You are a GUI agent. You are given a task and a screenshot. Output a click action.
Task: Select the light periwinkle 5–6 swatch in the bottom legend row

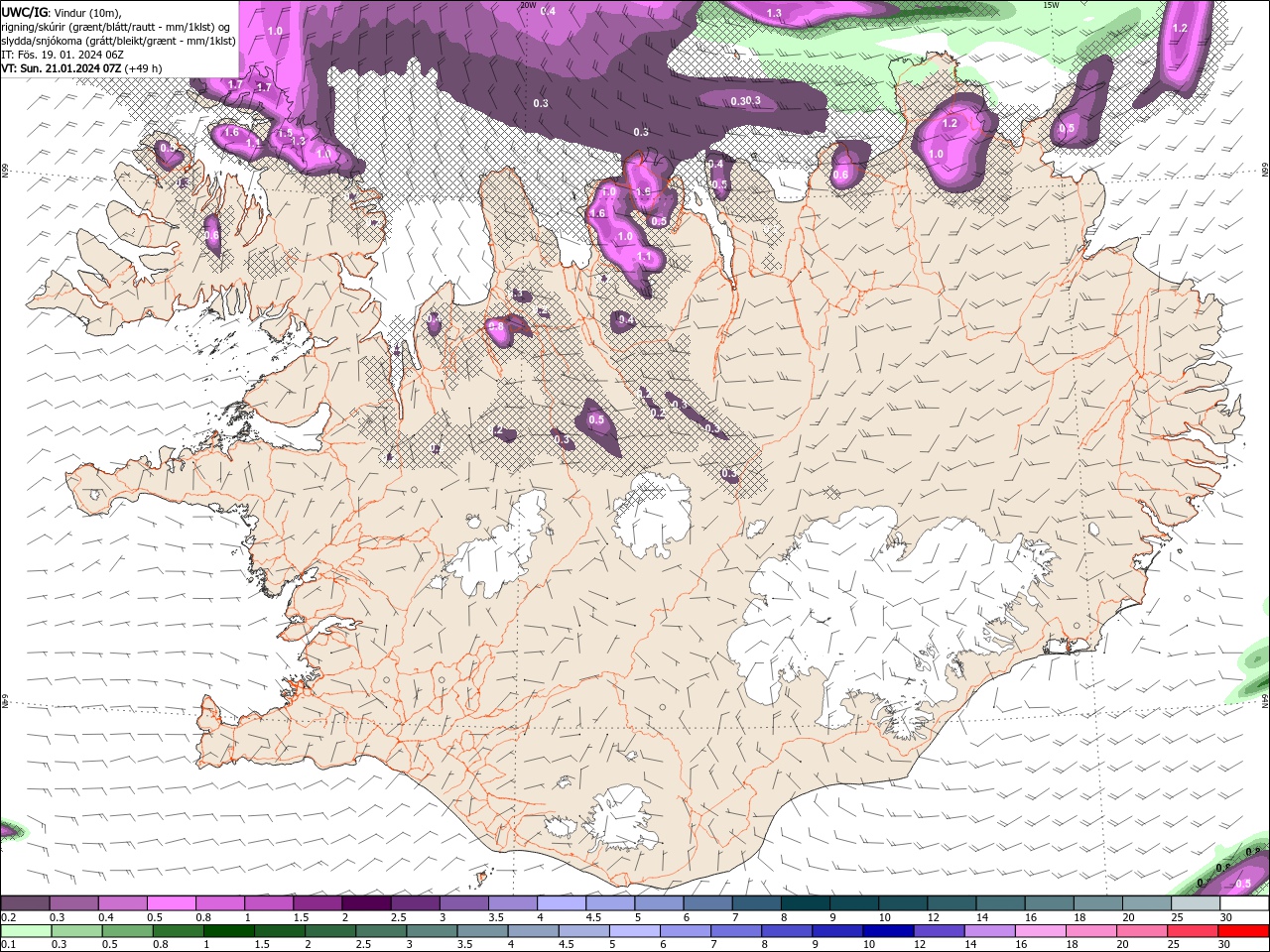pos(633,930)
